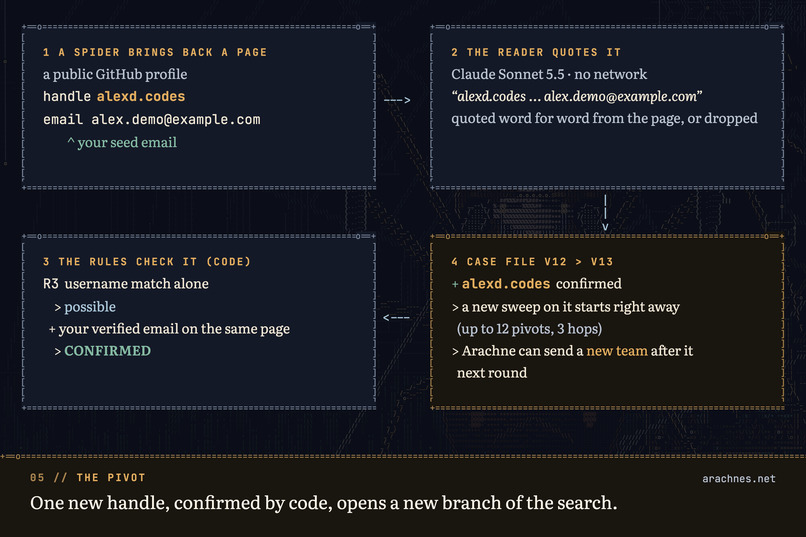The width and height of the screenshot is (806, 537).
Task: Click the heading "2 THE READER QUOTES IT"
Action: pyautogui.click(x=536, y=52)
